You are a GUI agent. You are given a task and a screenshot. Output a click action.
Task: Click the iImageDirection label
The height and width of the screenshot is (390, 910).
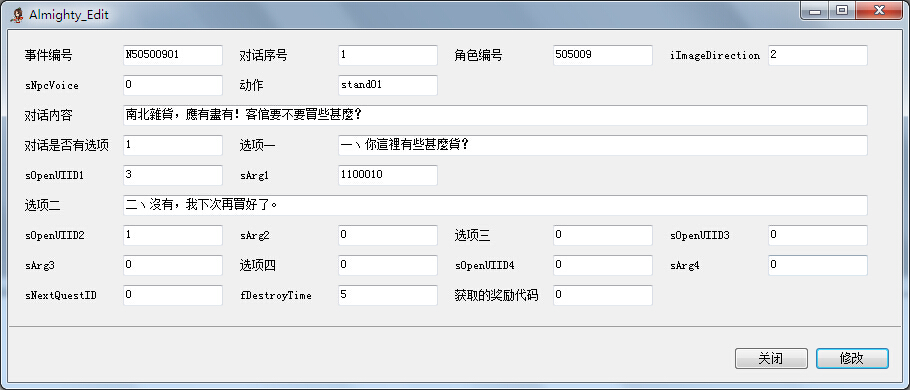point(715,56)
